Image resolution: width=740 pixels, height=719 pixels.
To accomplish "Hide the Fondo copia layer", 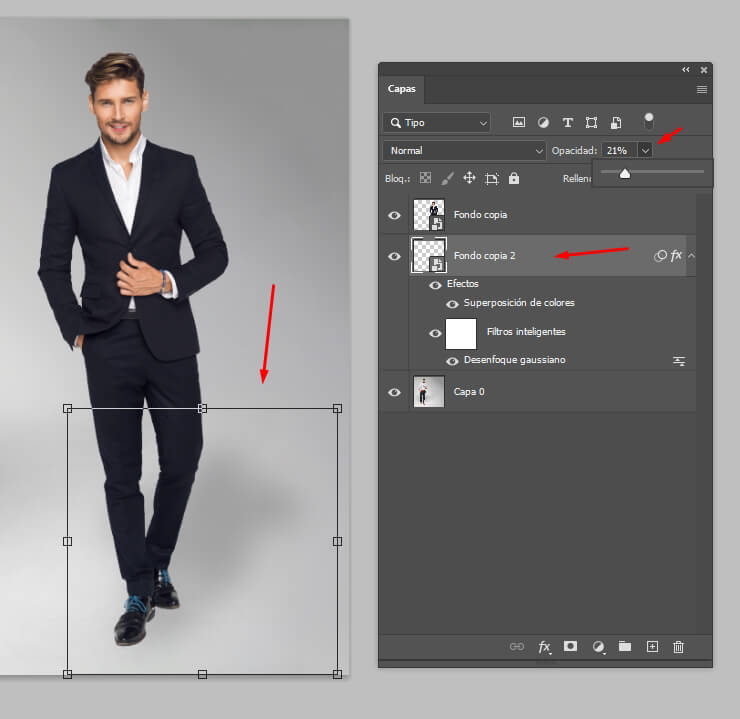I will pyautogui.click(x=395, y=215).
